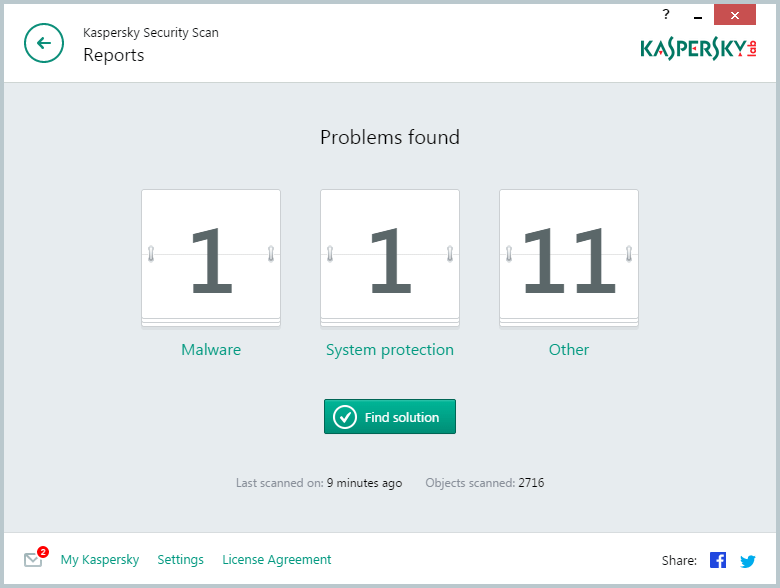This screenshot has height=588, width=780.
Task: Open My Kaspersky link
Action: point(100,560)
